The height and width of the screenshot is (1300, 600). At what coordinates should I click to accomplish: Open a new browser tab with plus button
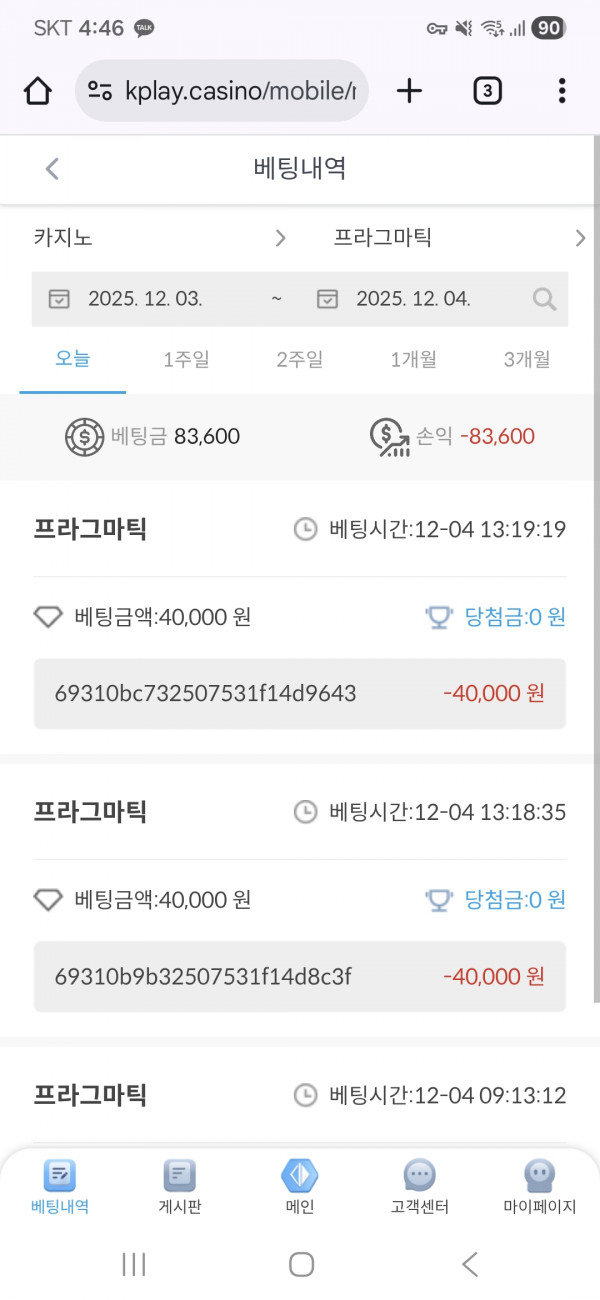[409, 90]
